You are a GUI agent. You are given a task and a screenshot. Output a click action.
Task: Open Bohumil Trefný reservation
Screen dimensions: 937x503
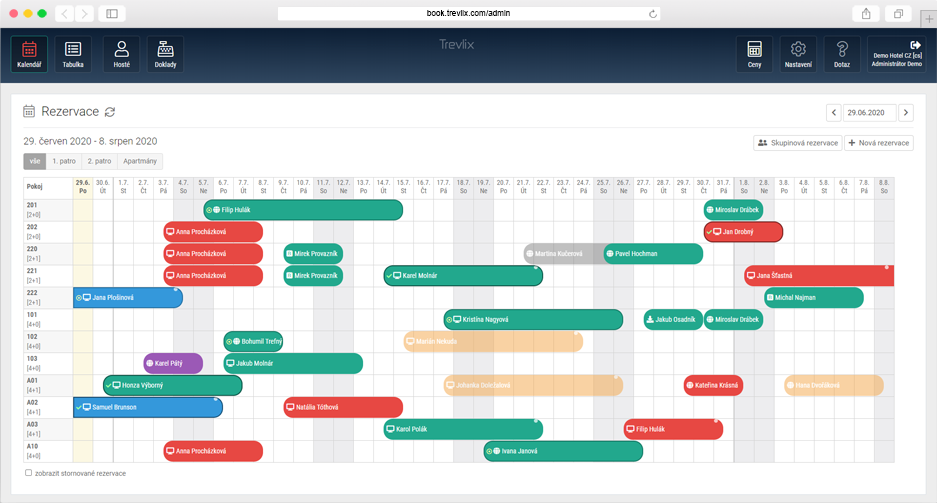tap(253, 342)
